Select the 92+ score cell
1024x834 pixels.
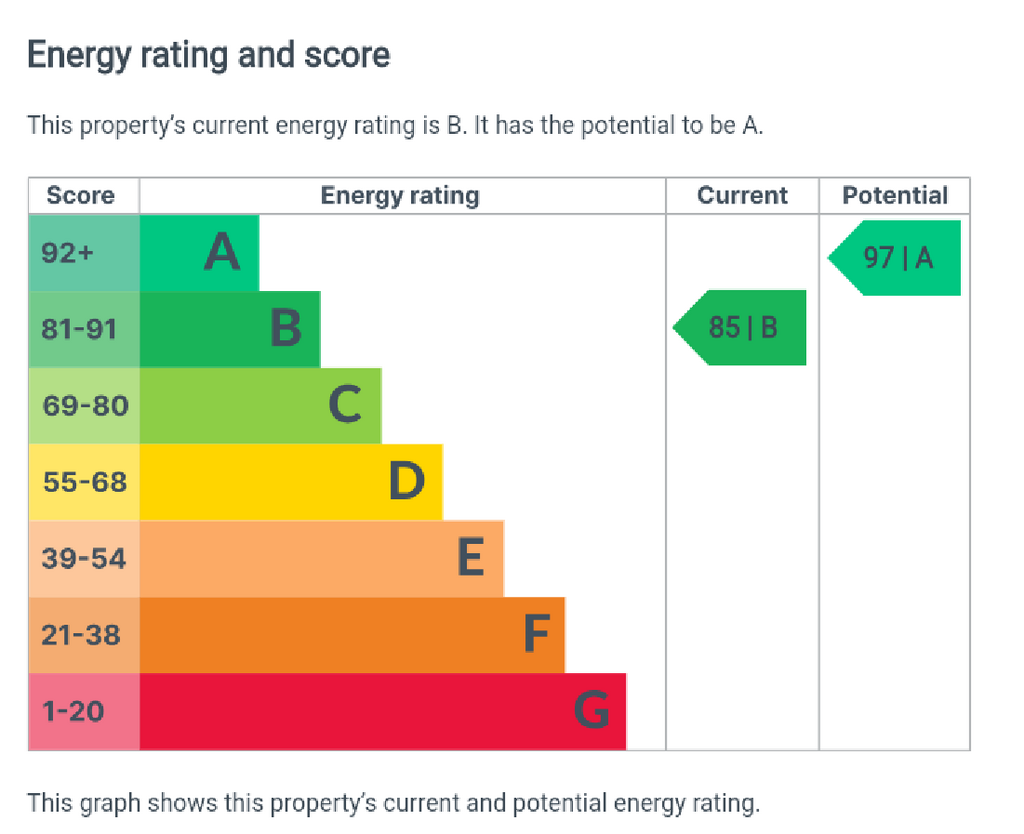point(84,253)
